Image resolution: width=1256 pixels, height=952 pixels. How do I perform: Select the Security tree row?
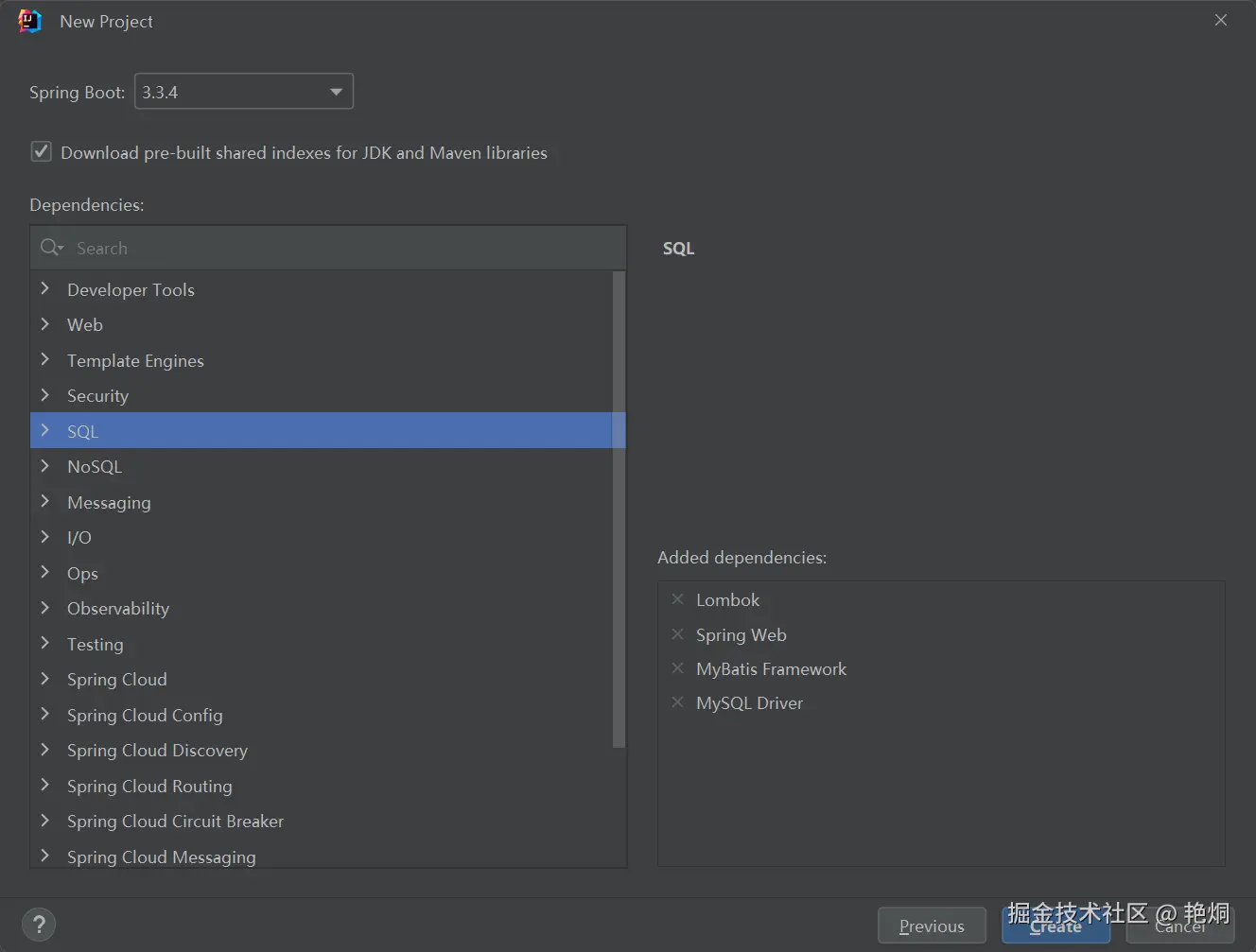(x=322, y=395)
